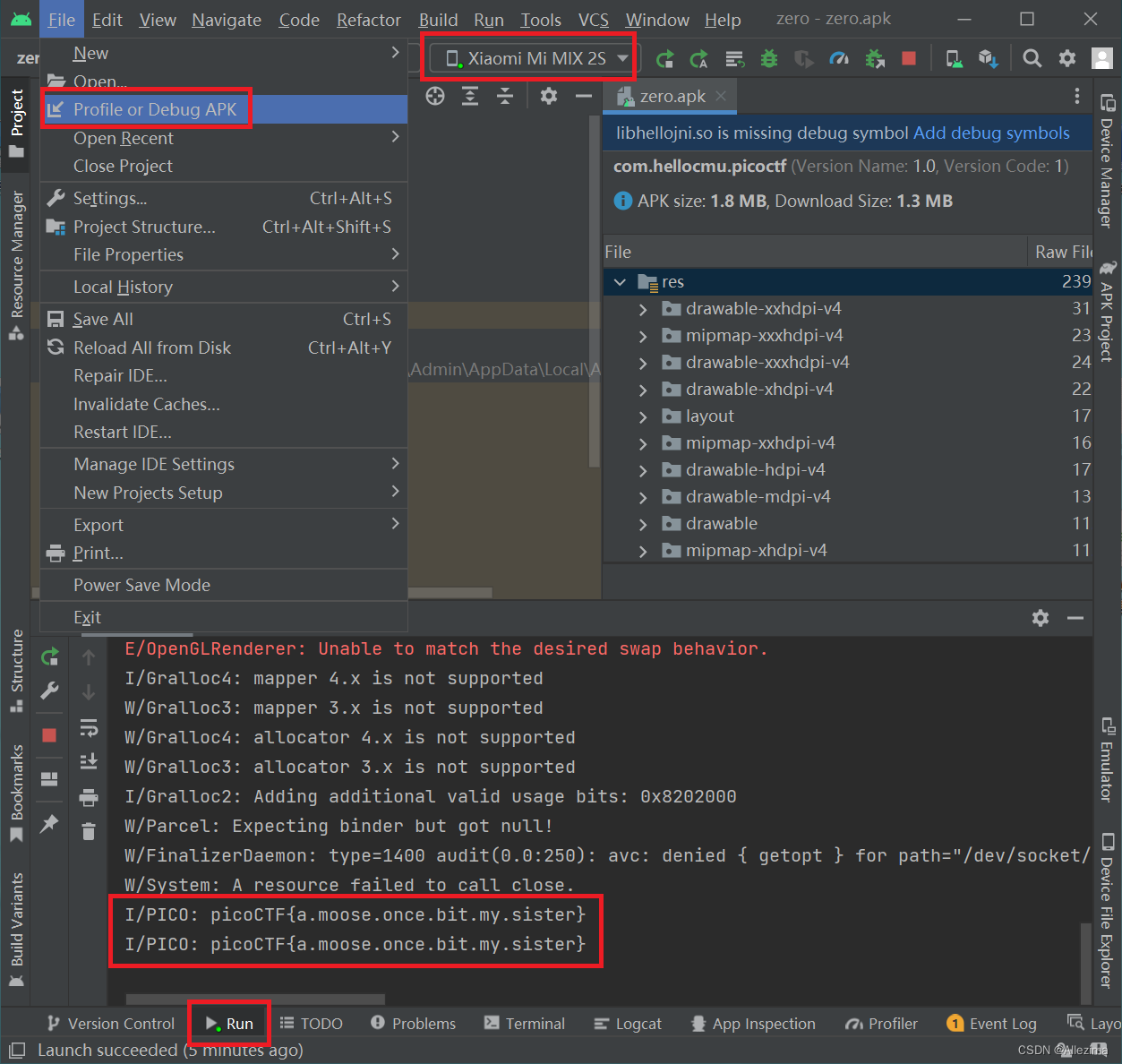The width and height of the screenshot is (1122, 1064).
Task: Open the Build menu
Action: point(438,20)
